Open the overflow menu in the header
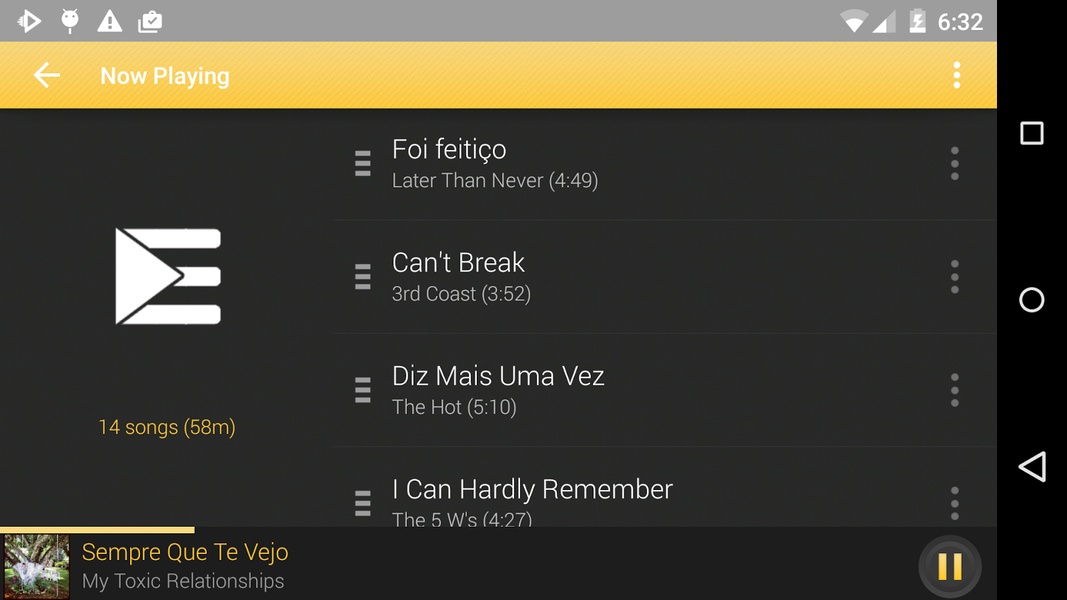1067x600 pixels. tap(956, 76)
